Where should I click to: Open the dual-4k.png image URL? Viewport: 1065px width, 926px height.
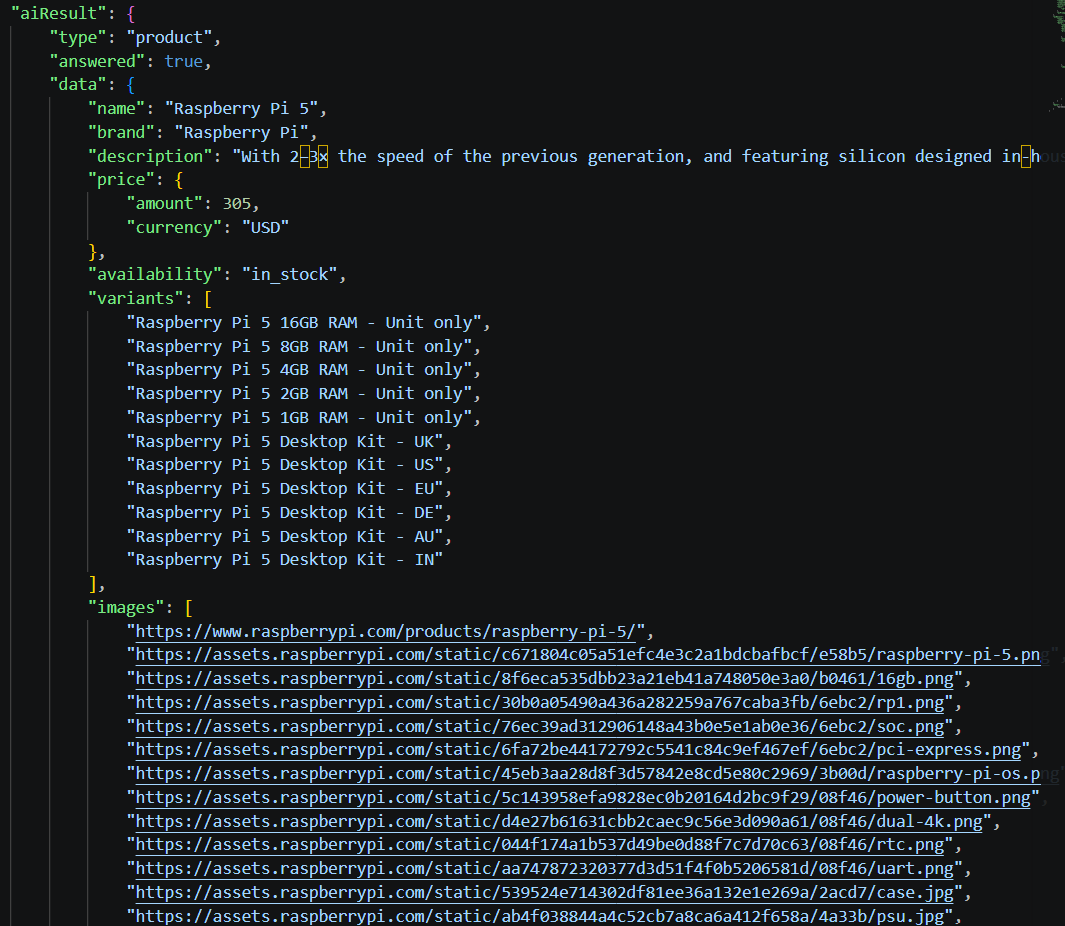coord(559,822)
